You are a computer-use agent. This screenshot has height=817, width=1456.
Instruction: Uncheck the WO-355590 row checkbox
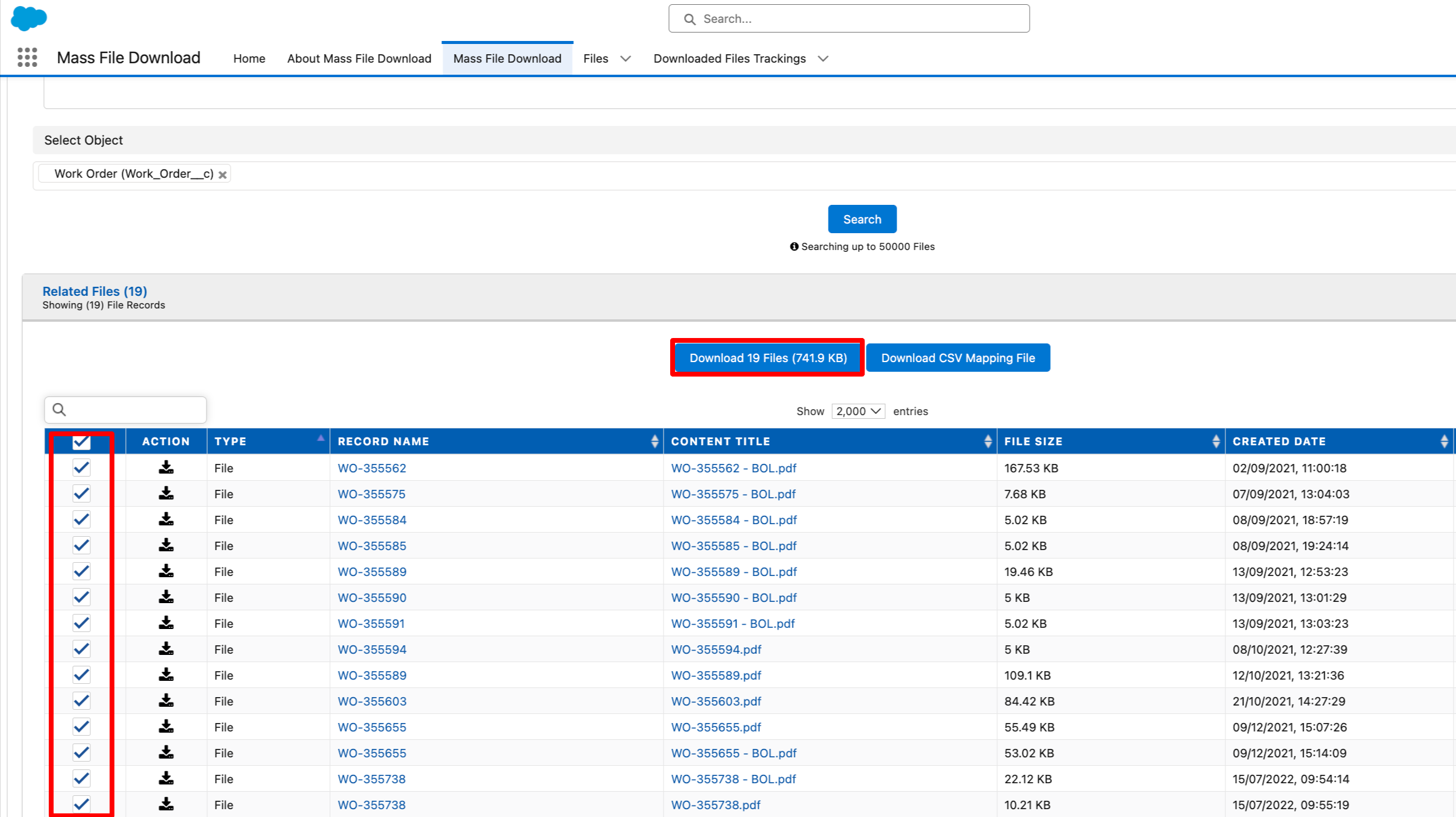coord(81,597)
